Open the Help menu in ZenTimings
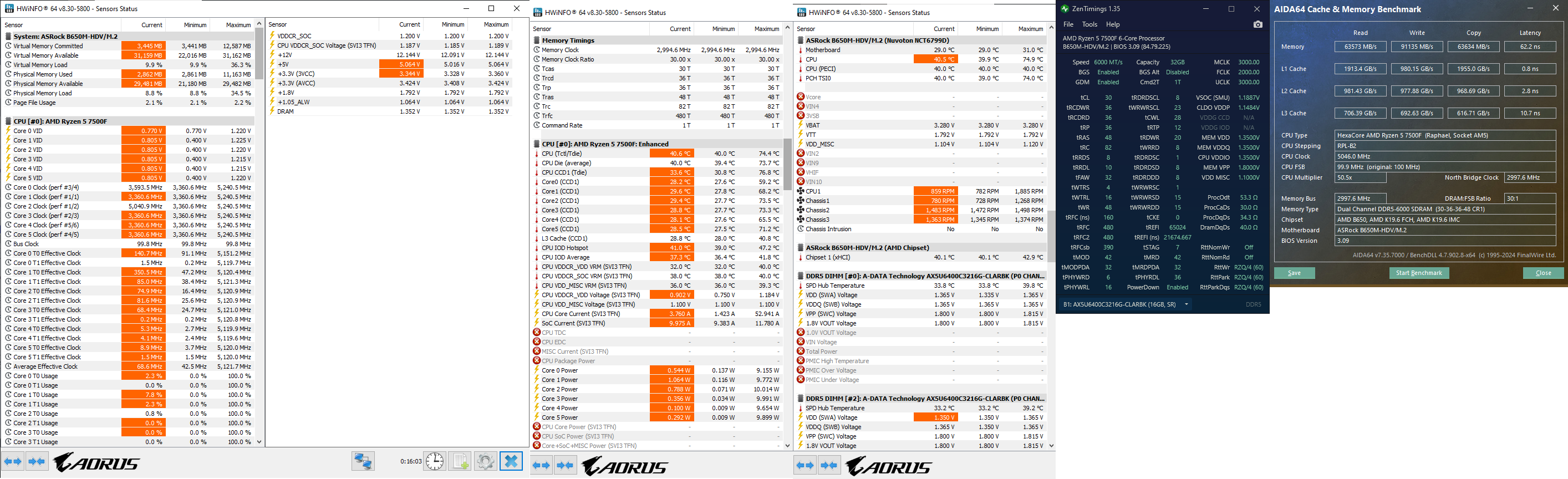The width and height of the screenshot is (1568, 479). 1113,24
